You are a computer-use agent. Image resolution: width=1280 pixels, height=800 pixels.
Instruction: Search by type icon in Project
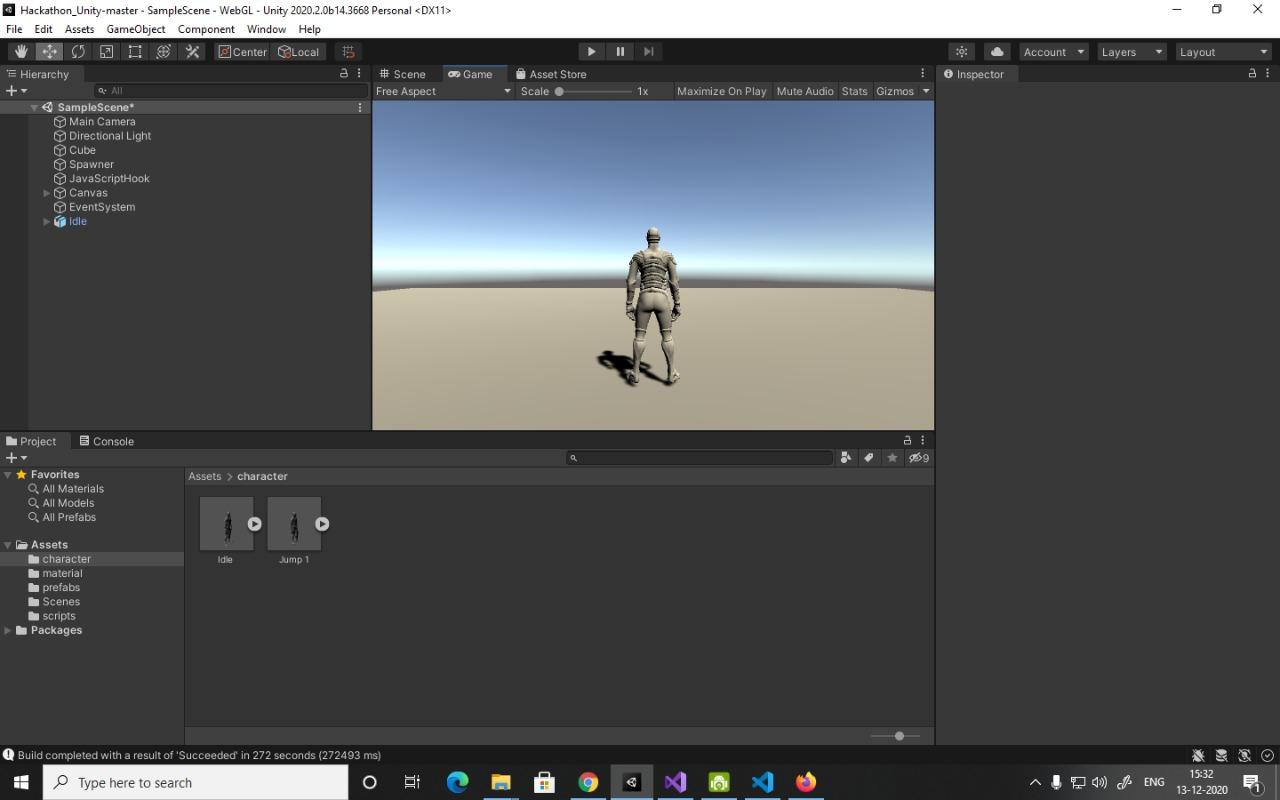(x=846, y=458)
